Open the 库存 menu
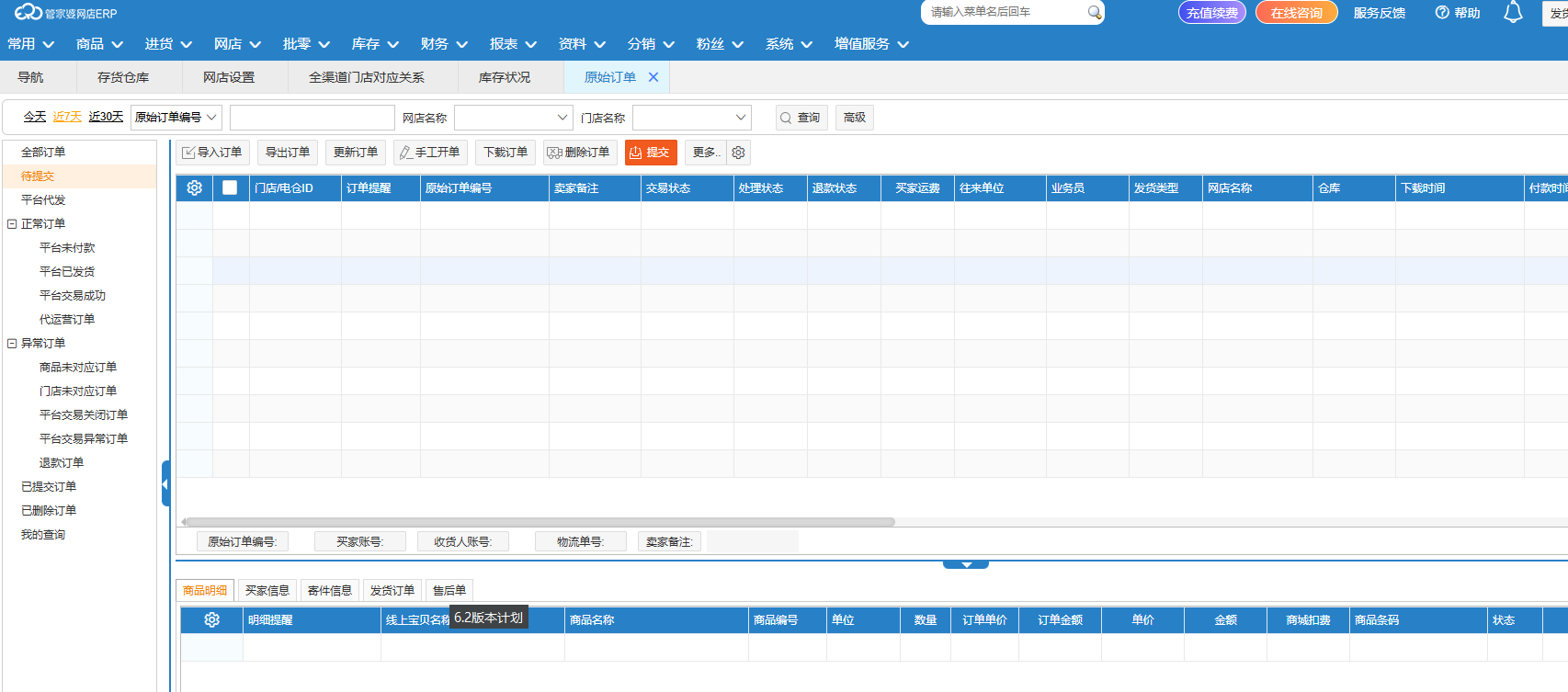The height and width of the screenshot is (692, 1568). (x=374, y=44)
